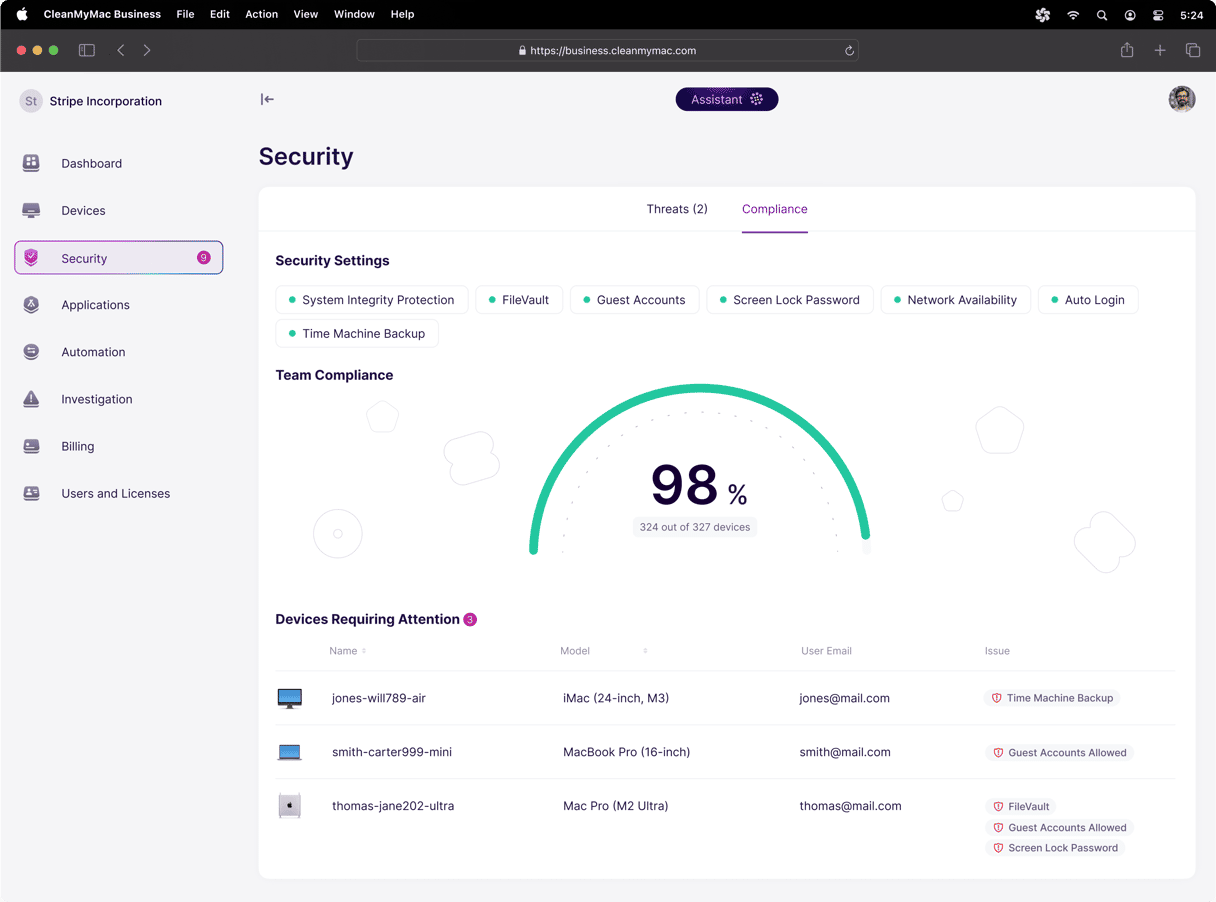Toggle the browser sidebar panel icon
This screenshot has height=902, width=1216.
(x=87, y=50)
